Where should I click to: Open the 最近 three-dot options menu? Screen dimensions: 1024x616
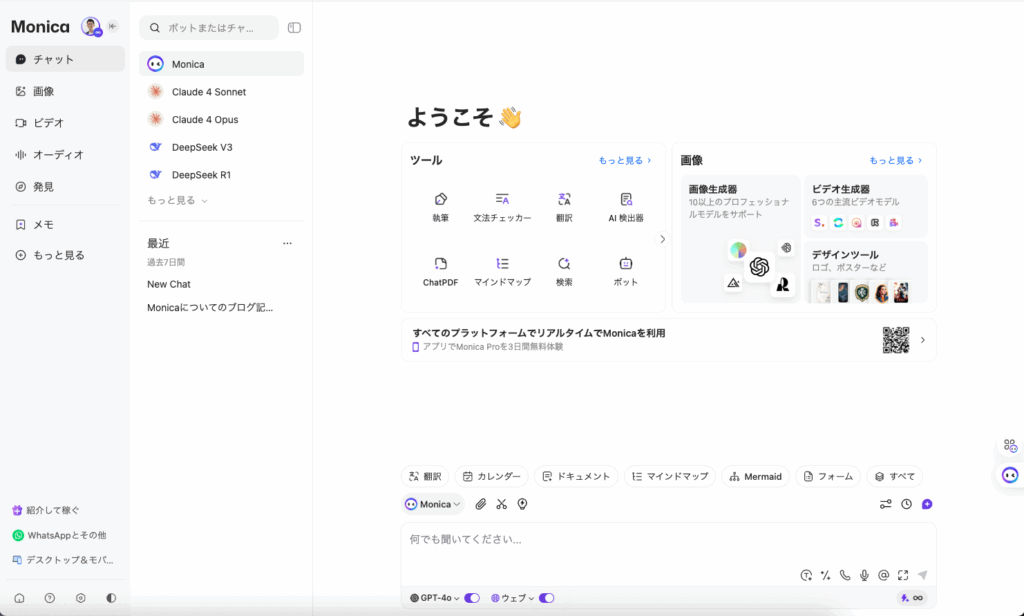[287, 243]
